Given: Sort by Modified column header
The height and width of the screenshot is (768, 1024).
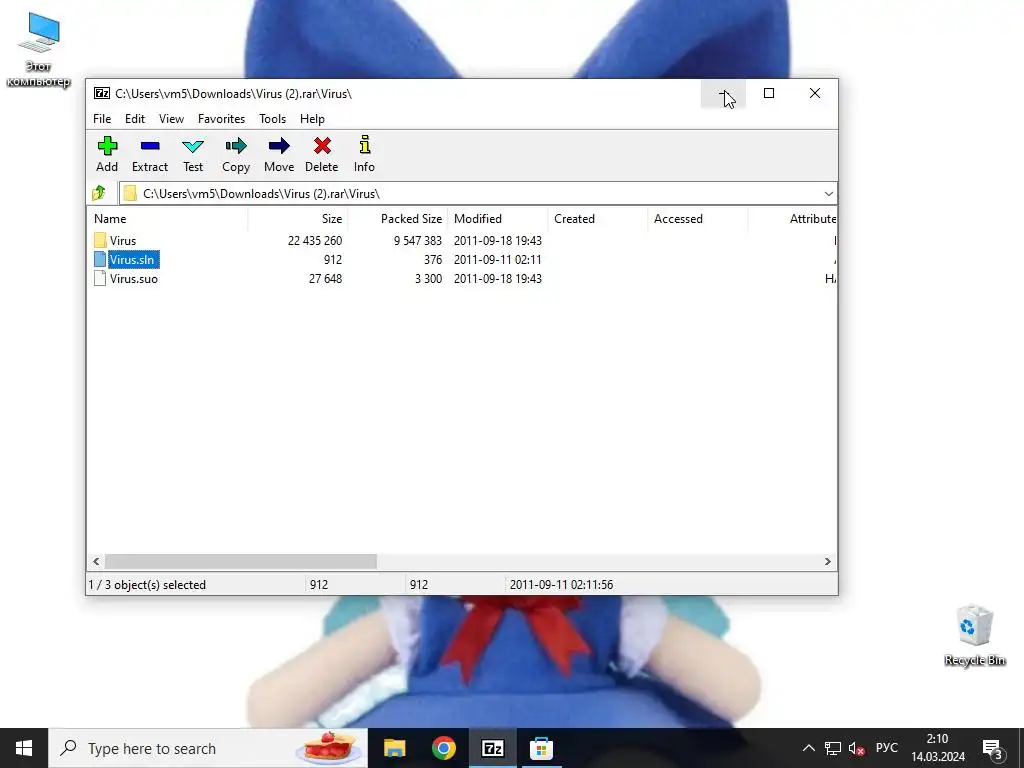Looking at the screenshot, I should click(498, 219).
